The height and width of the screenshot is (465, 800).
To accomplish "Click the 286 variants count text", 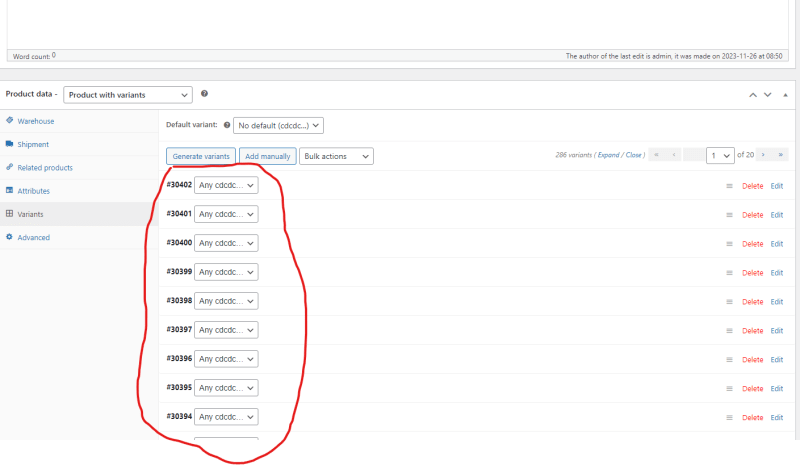I will click(x=573, y=155).
